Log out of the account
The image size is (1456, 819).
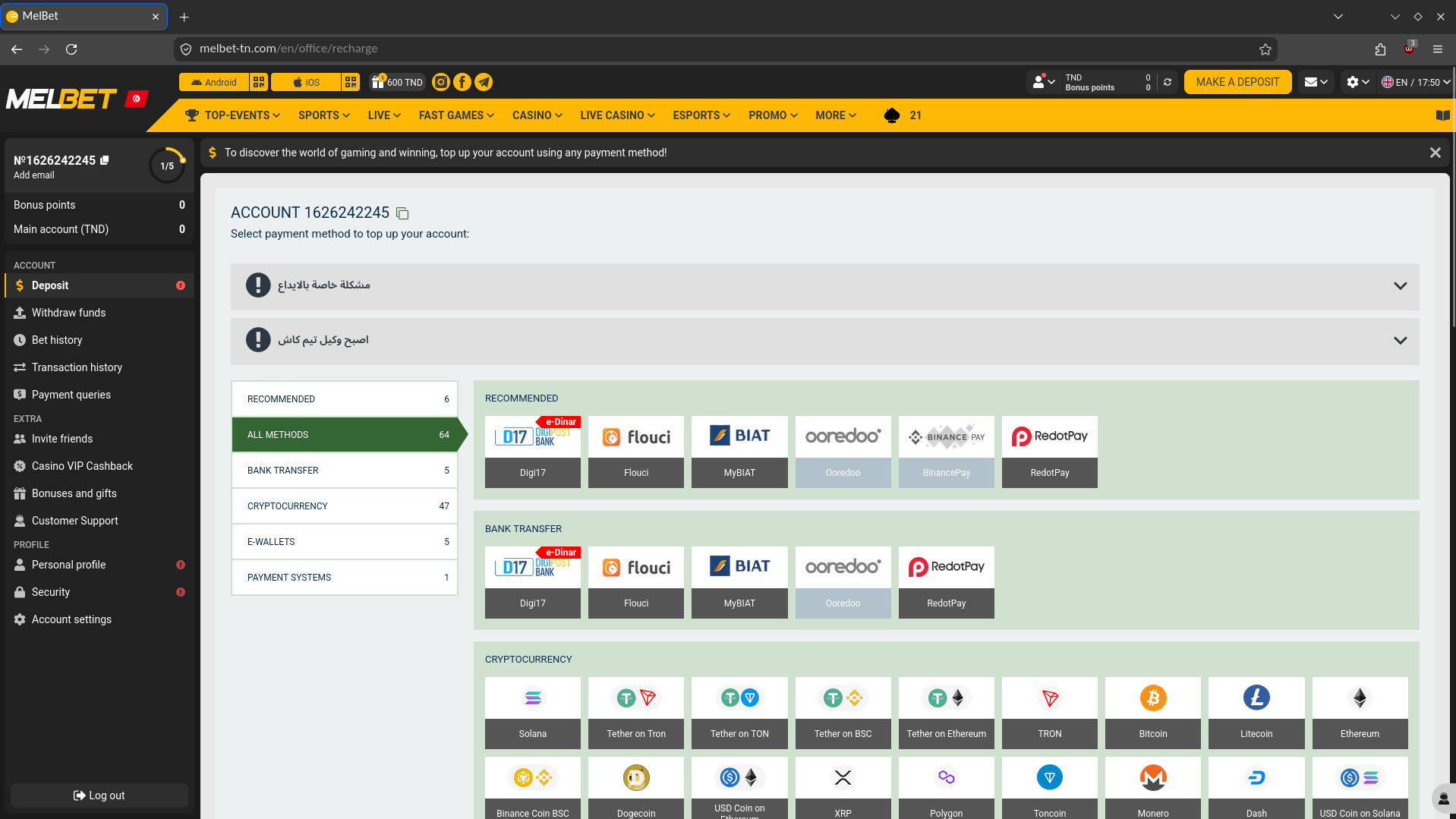(x=99, y=795)
